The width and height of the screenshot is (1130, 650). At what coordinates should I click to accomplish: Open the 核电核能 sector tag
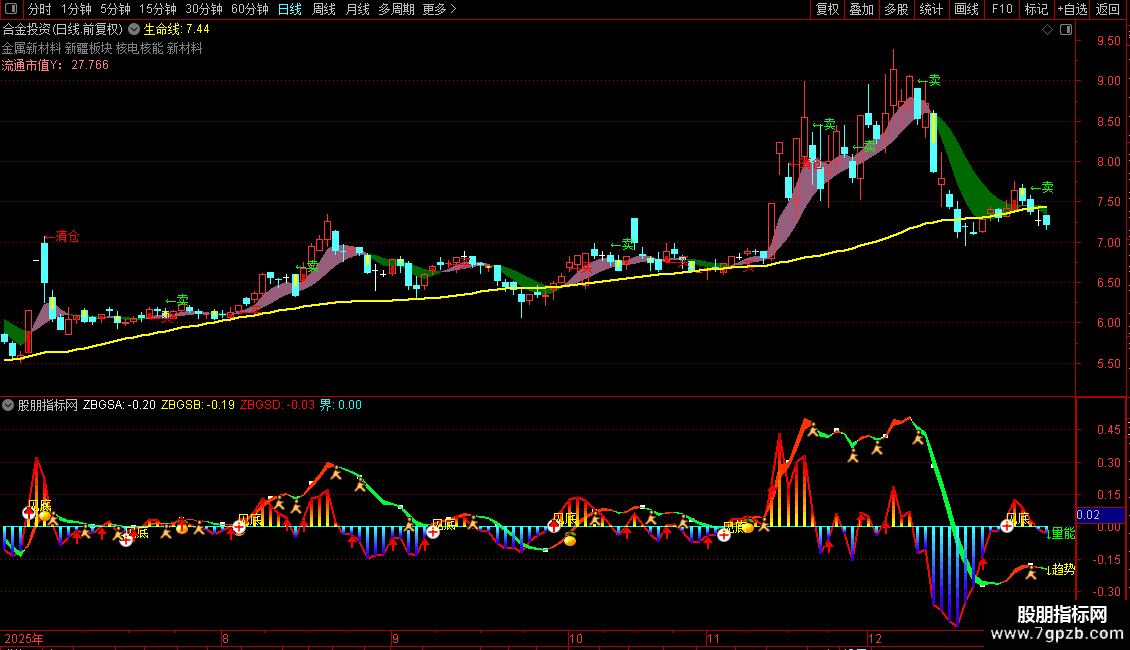pos(140,48)
